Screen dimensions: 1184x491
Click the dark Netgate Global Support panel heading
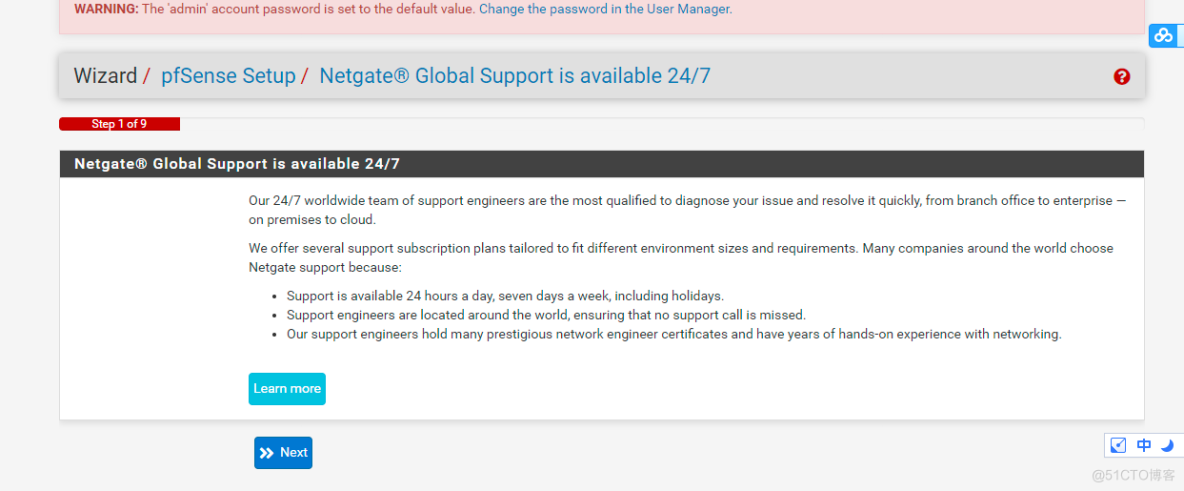click(x=602, y=164)
